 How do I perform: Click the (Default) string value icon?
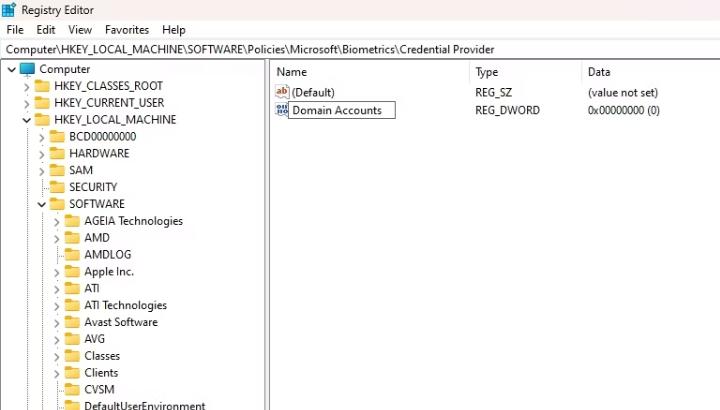pyautogui.click(x=282, y=92)
